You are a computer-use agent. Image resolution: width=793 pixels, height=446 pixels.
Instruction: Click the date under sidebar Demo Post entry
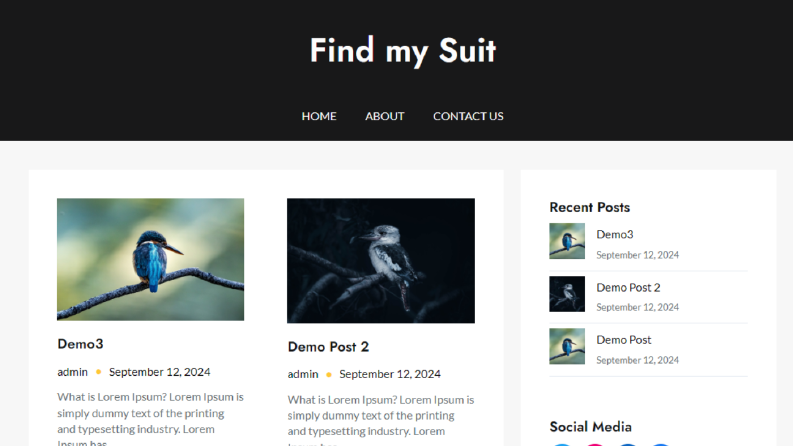click(637, 361)
